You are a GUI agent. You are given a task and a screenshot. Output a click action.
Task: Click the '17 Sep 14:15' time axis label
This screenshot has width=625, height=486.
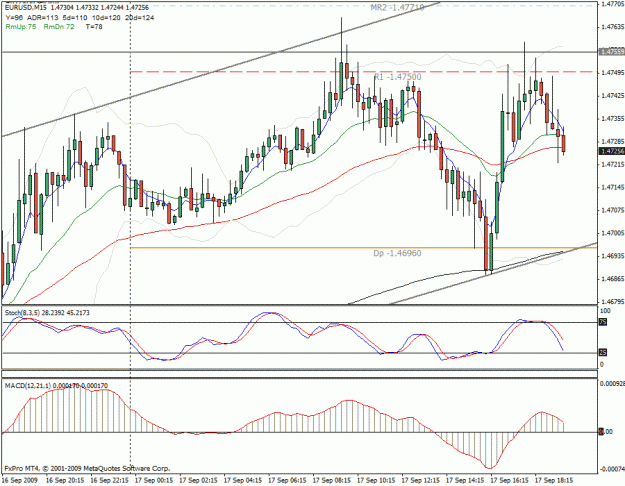(x=465, y=480)
